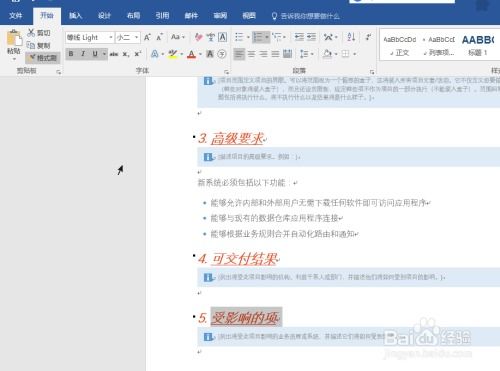The width and height of the screenshot is (500, 371).
Task: Click the distributed alignment icon
Action: pos(287,54)
